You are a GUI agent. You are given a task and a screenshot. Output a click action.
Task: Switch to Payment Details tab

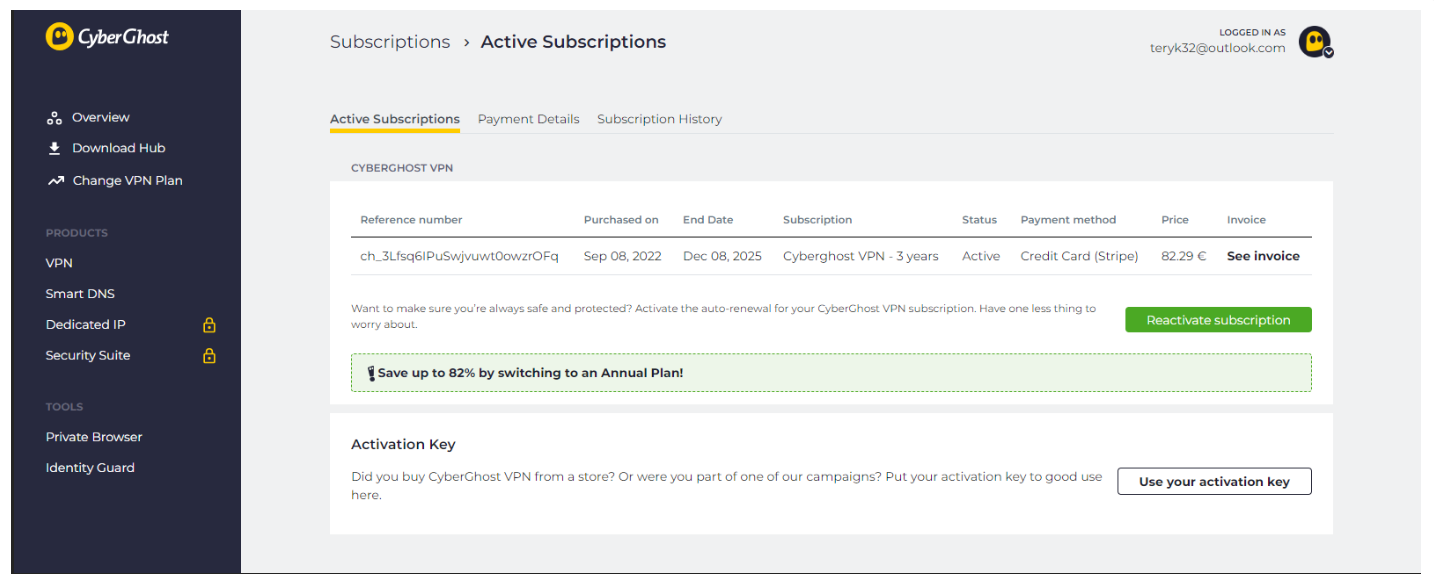[x=528, y=119]
